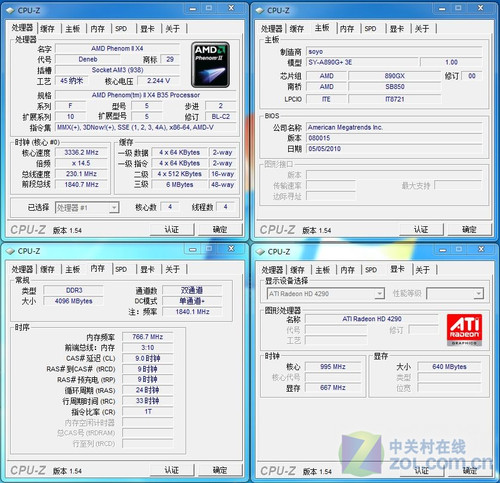Switch to 显卡 tab in memory window
The height and width of the screenshot is (483, 500).
coord(147,269)
